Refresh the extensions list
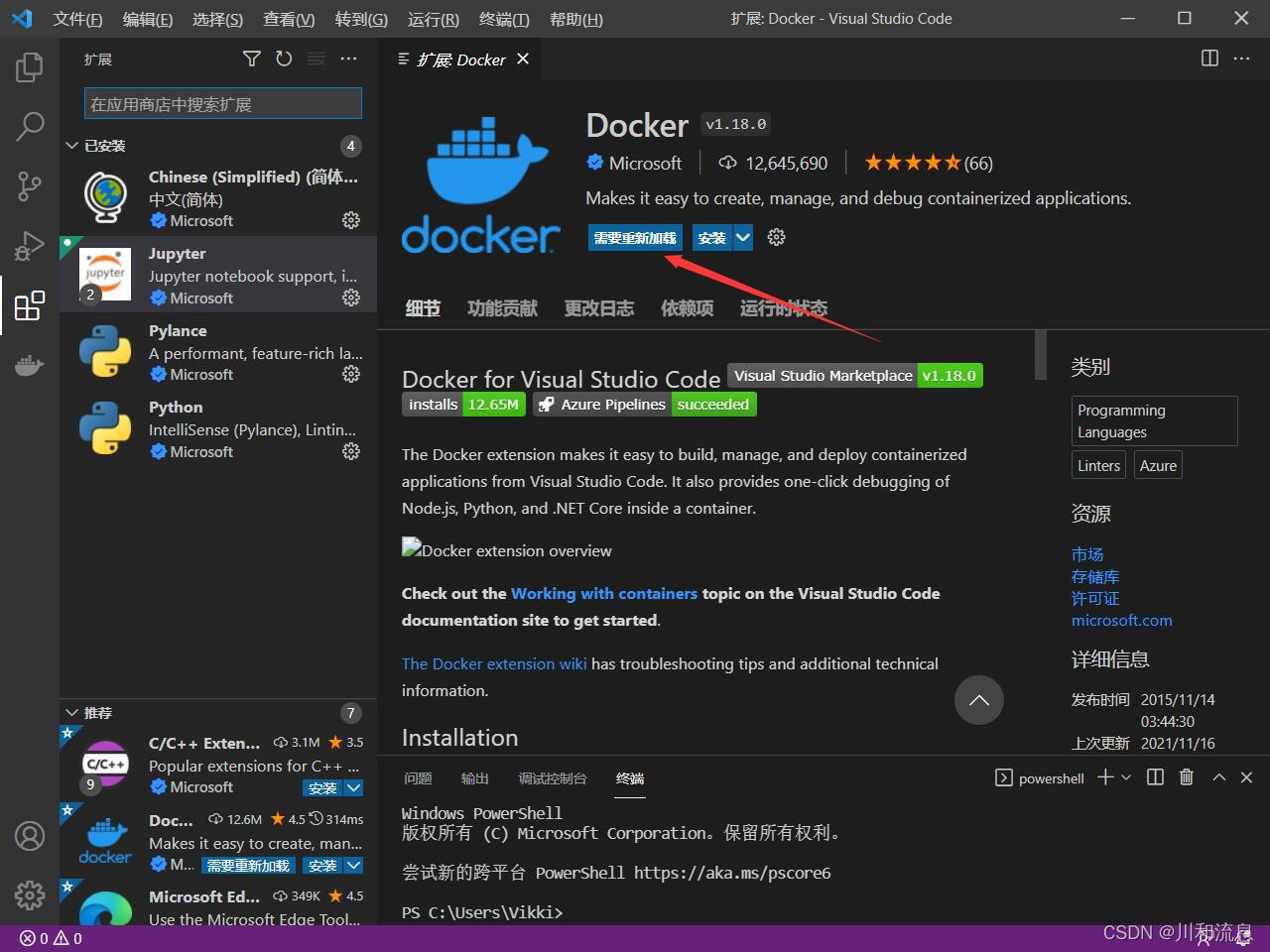1270x952 pixels. pyautogui.click(x=284, y=59)
